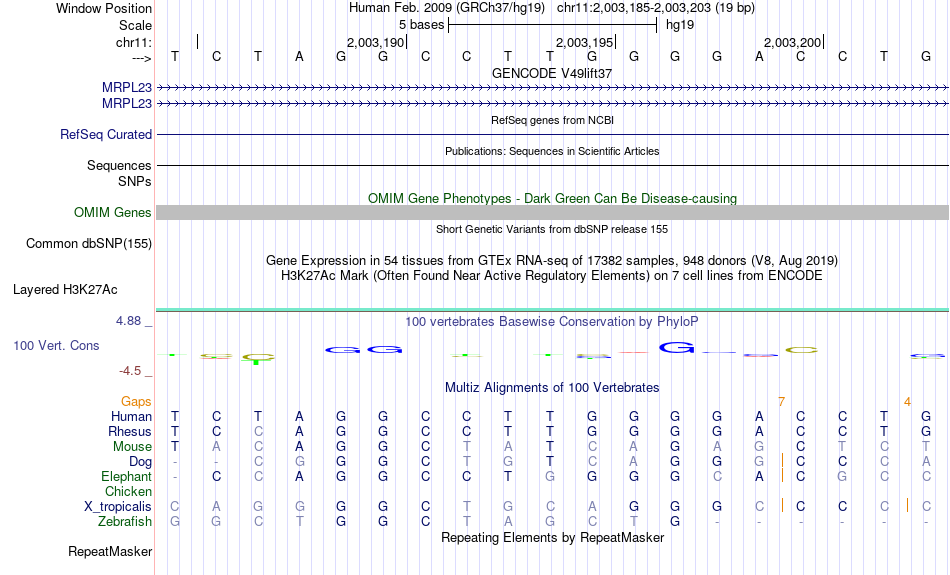950x575 pixels.
Task: Click the Chicken species row label
Action: click(x=128, y=491)
